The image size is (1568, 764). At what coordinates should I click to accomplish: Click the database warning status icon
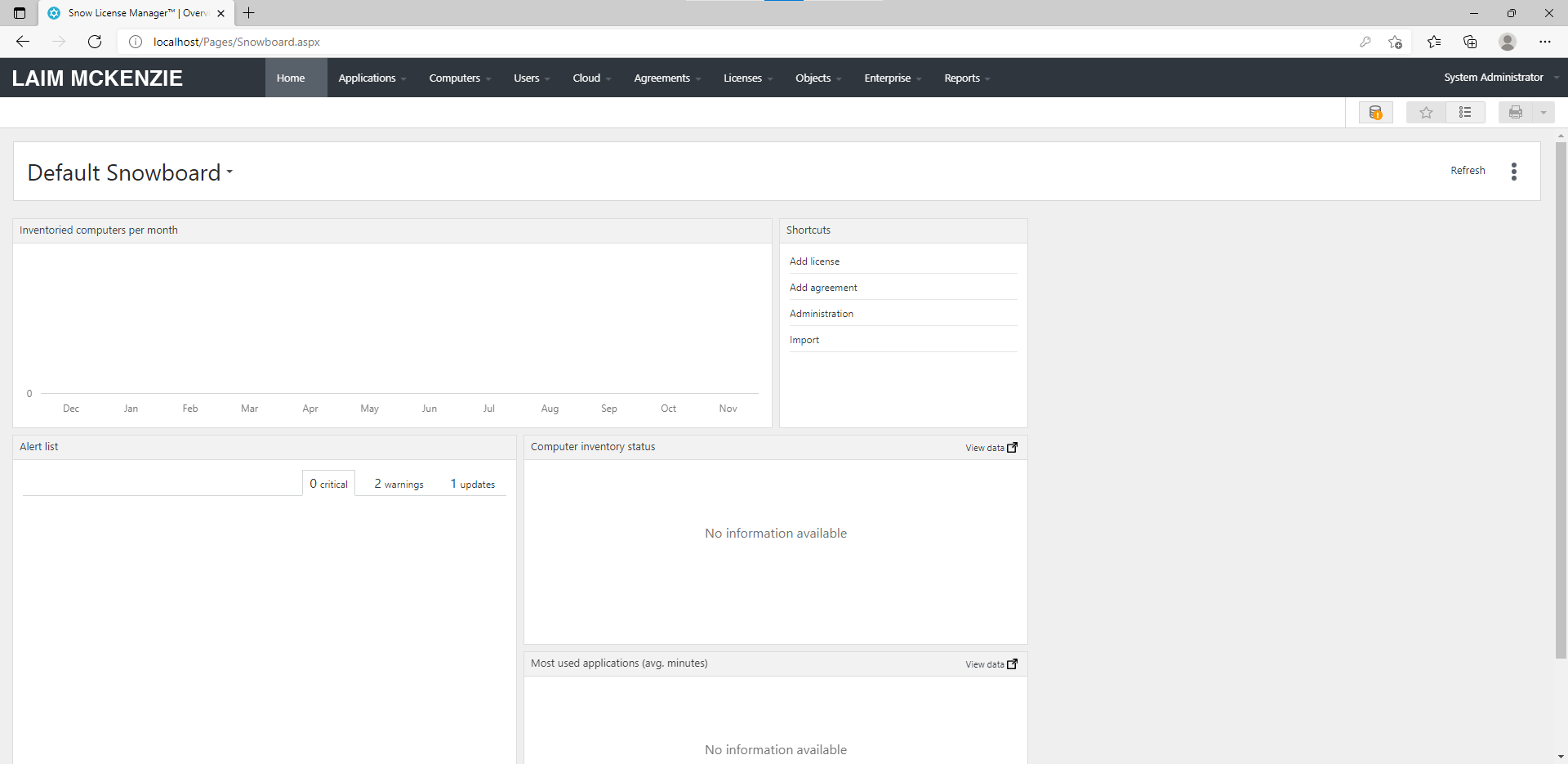1375,113
